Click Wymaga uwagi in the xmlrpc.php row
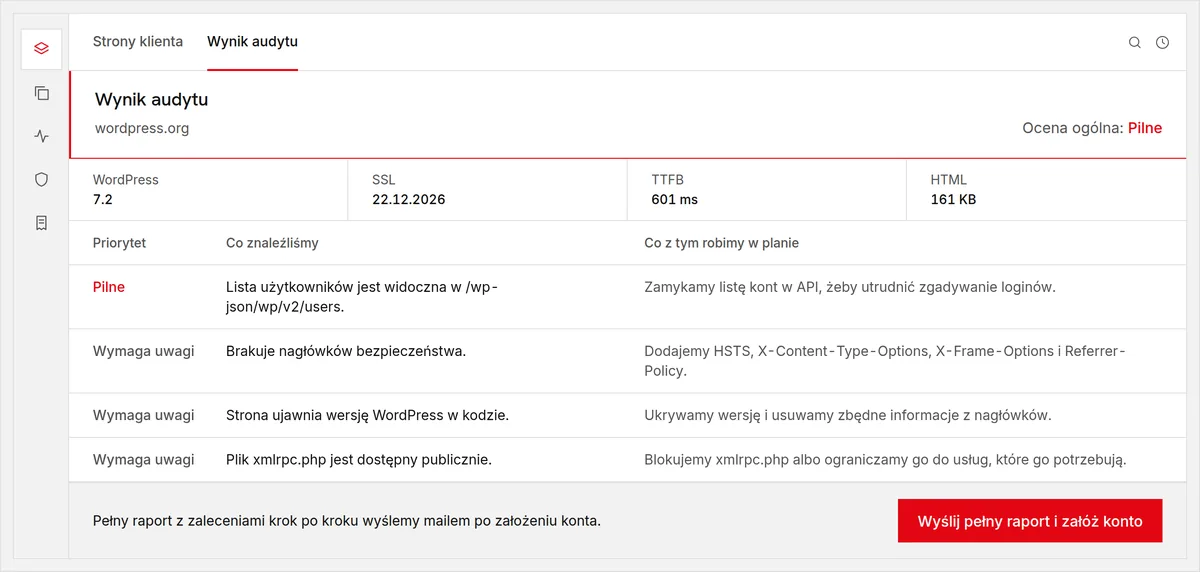Viewport: 1200px width, 572px height. [x=143, y=460]
